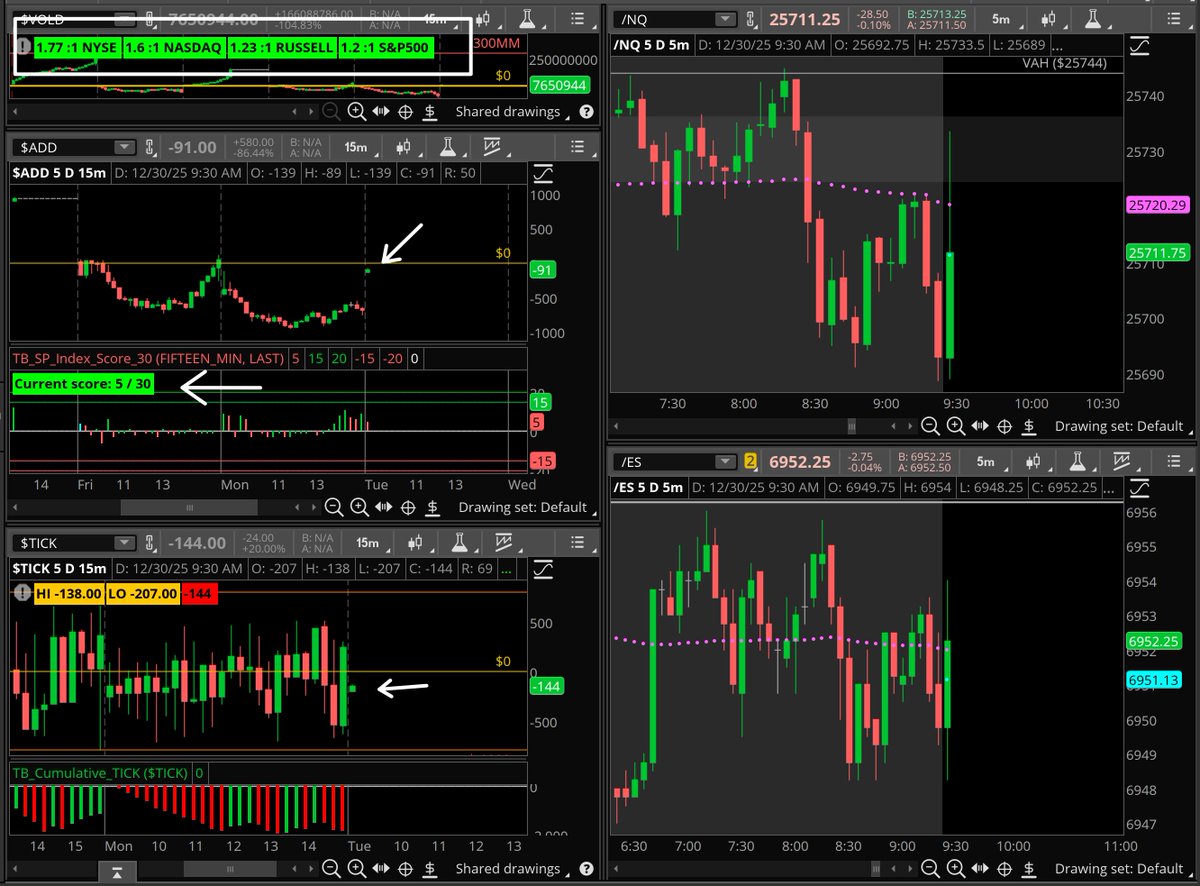Click the TB_SP_Index_Score_30 study label

147,358
